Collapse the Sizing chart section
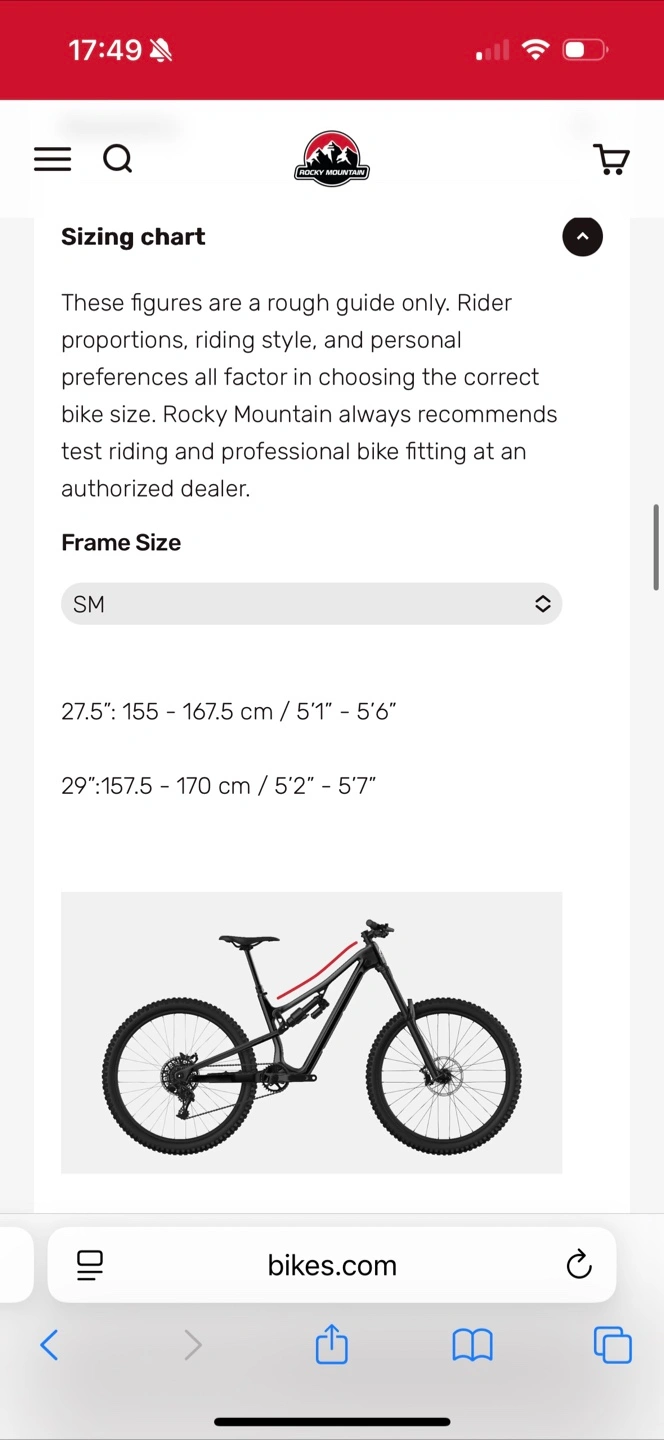Viewport: 664px width, 1440px height. [582, 237]
